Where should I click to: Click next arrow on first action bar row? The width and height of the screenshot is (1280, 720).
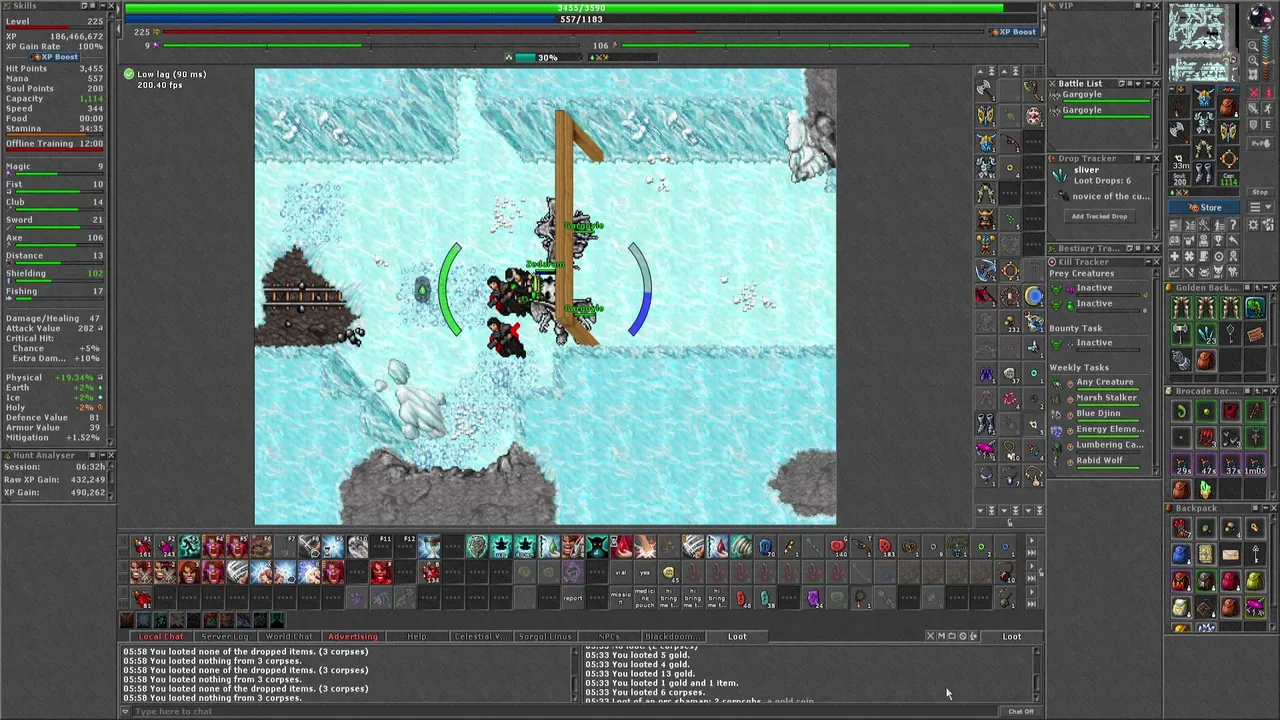[x=1032, y=541]
